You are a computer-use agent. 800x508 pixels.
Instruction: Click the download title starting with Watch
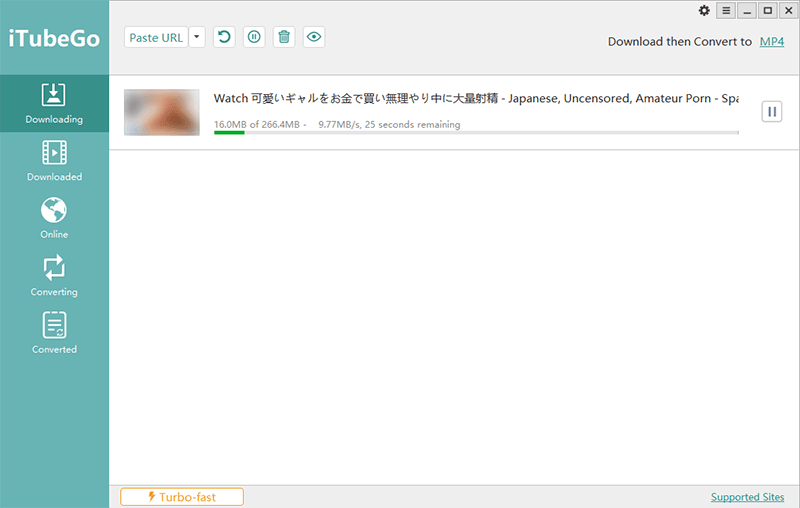[476, 98]
